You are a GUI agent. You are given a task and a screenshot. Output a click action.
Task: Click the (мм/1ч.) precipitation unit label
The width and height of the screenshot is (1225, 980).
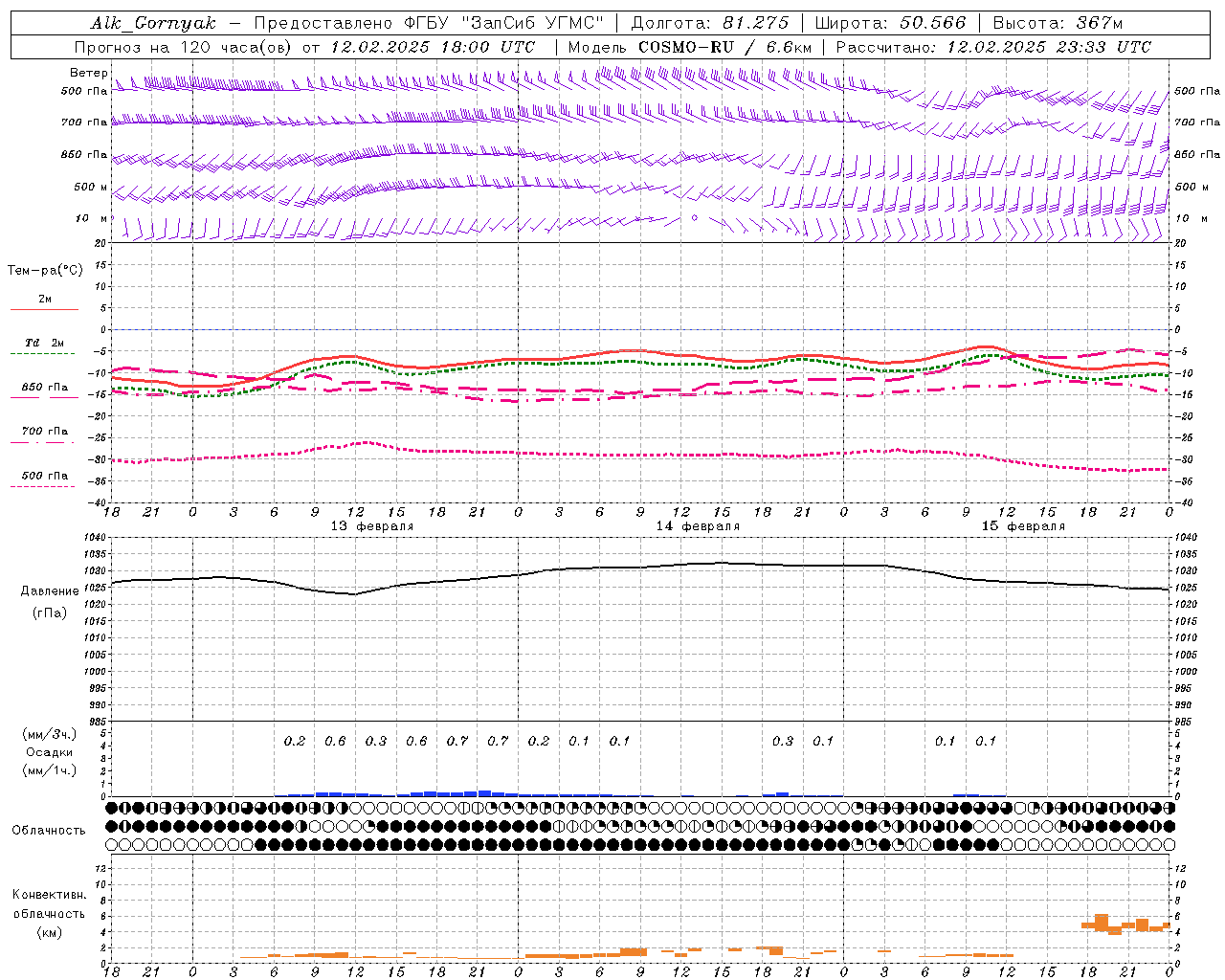click(50, 770)
